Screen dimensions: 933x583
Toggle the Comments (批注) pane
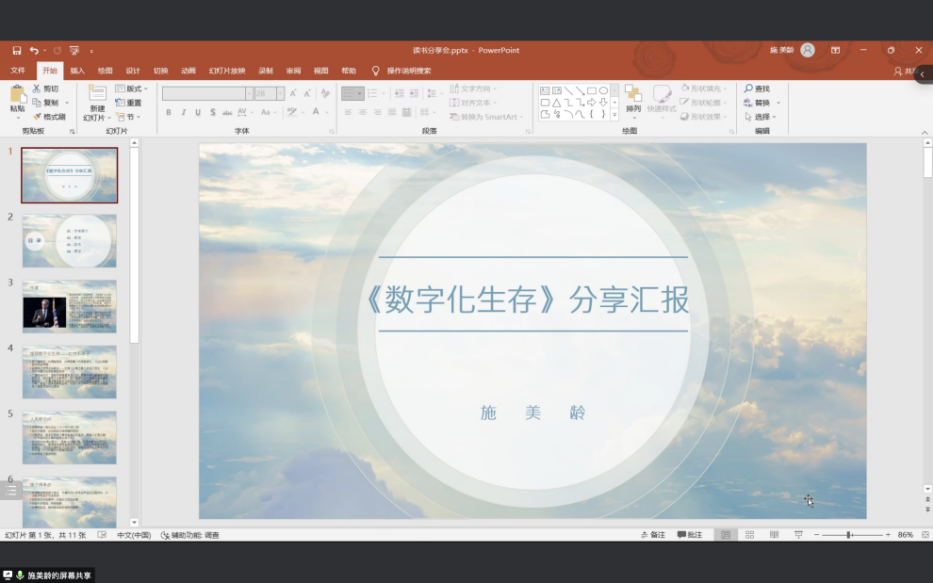(x=690, y=535)
